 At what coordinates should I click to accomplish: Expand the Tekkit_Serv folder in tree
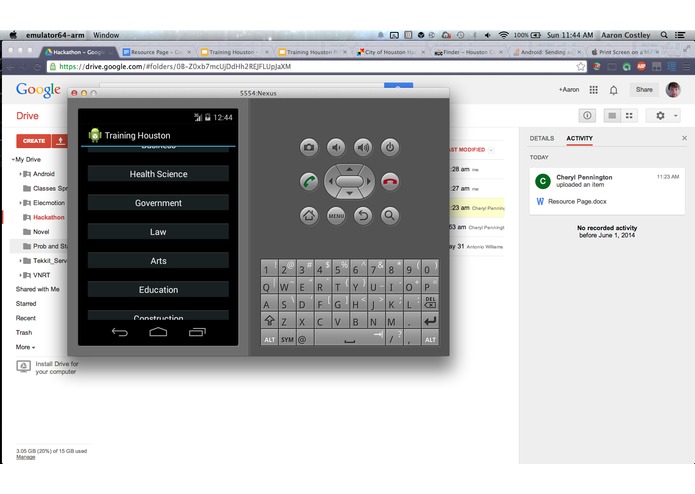(20, 261)
